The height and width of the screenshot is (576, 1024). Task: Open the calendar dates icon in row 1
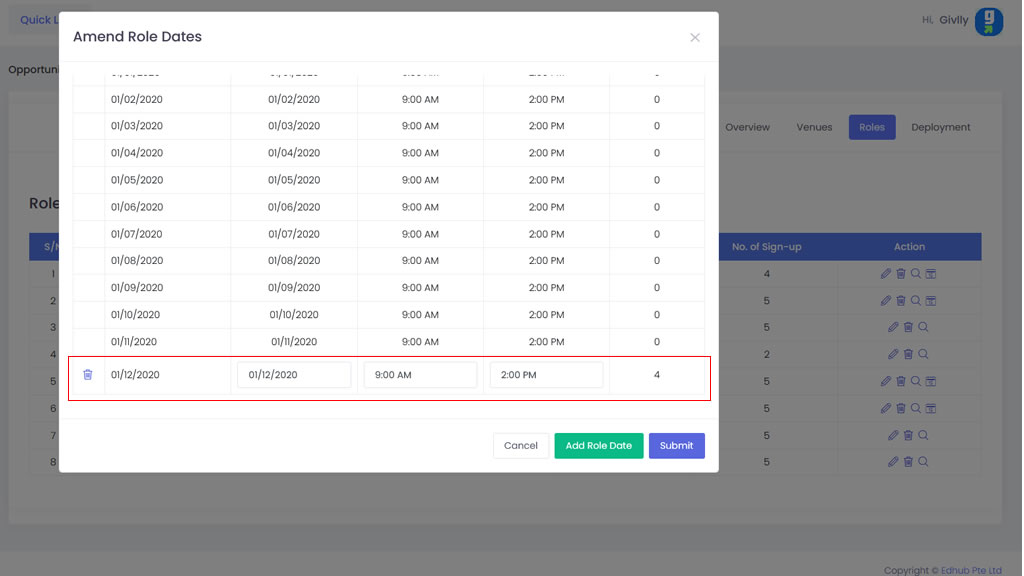coord(931,274)
